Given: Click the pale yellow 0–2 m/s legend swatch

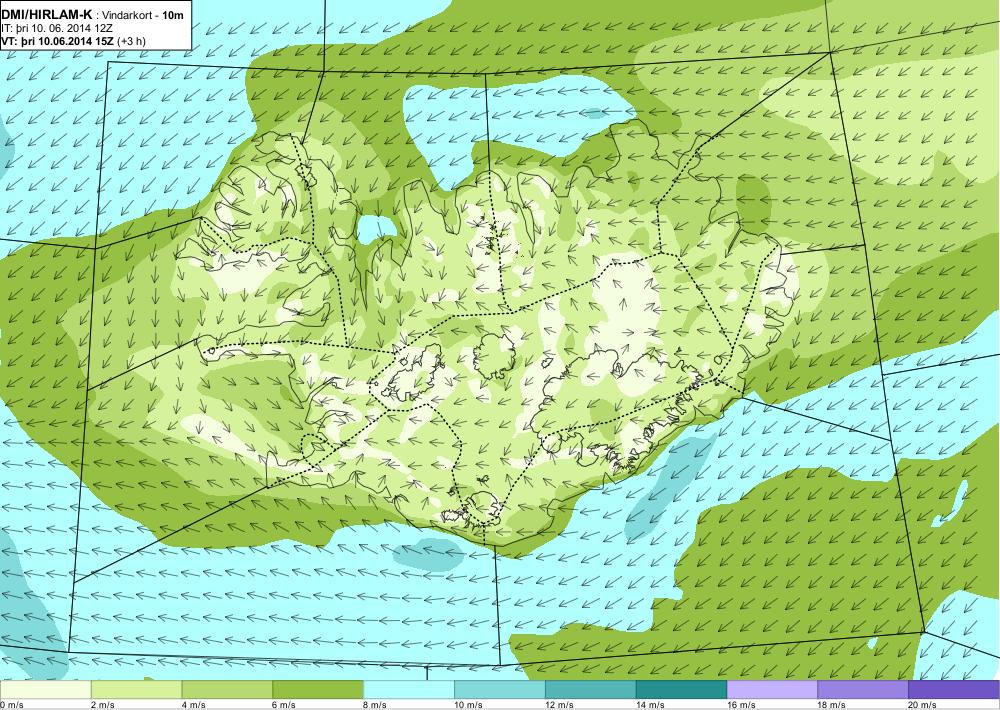Looking at the screenshot, I should [45, 690].
